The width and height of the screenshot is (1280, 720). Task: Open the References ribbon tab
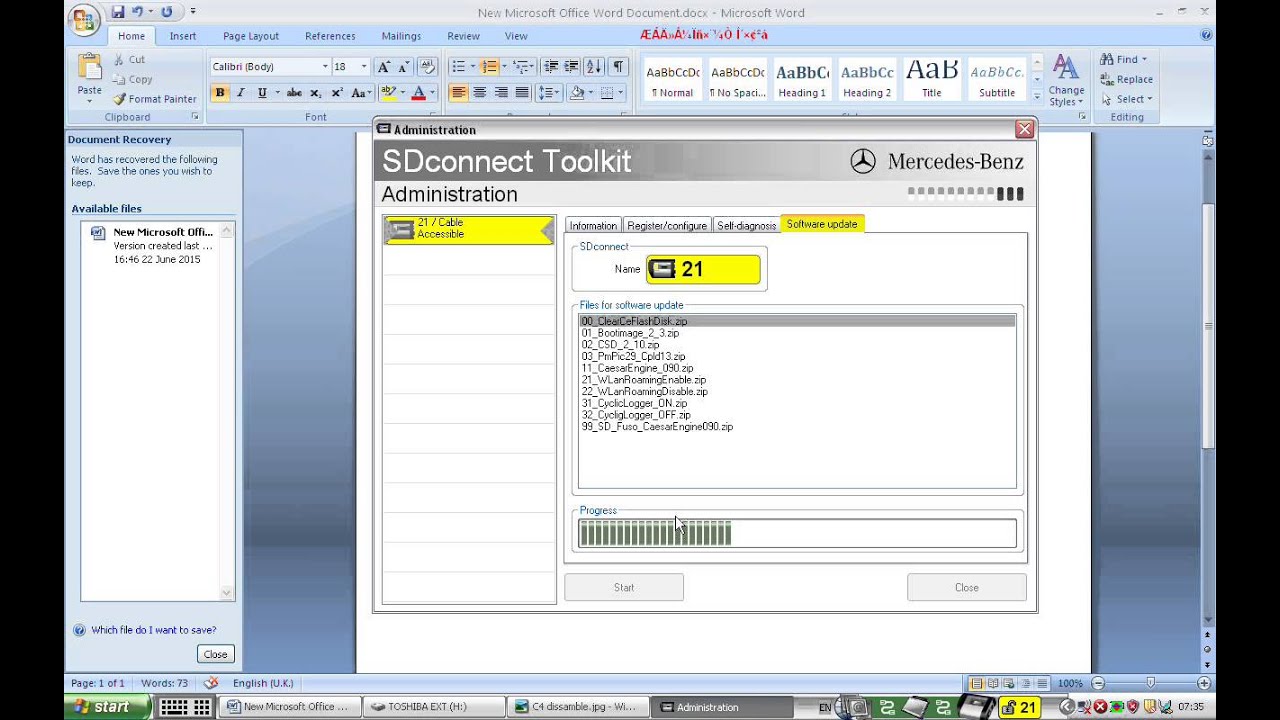click(330, 36)
